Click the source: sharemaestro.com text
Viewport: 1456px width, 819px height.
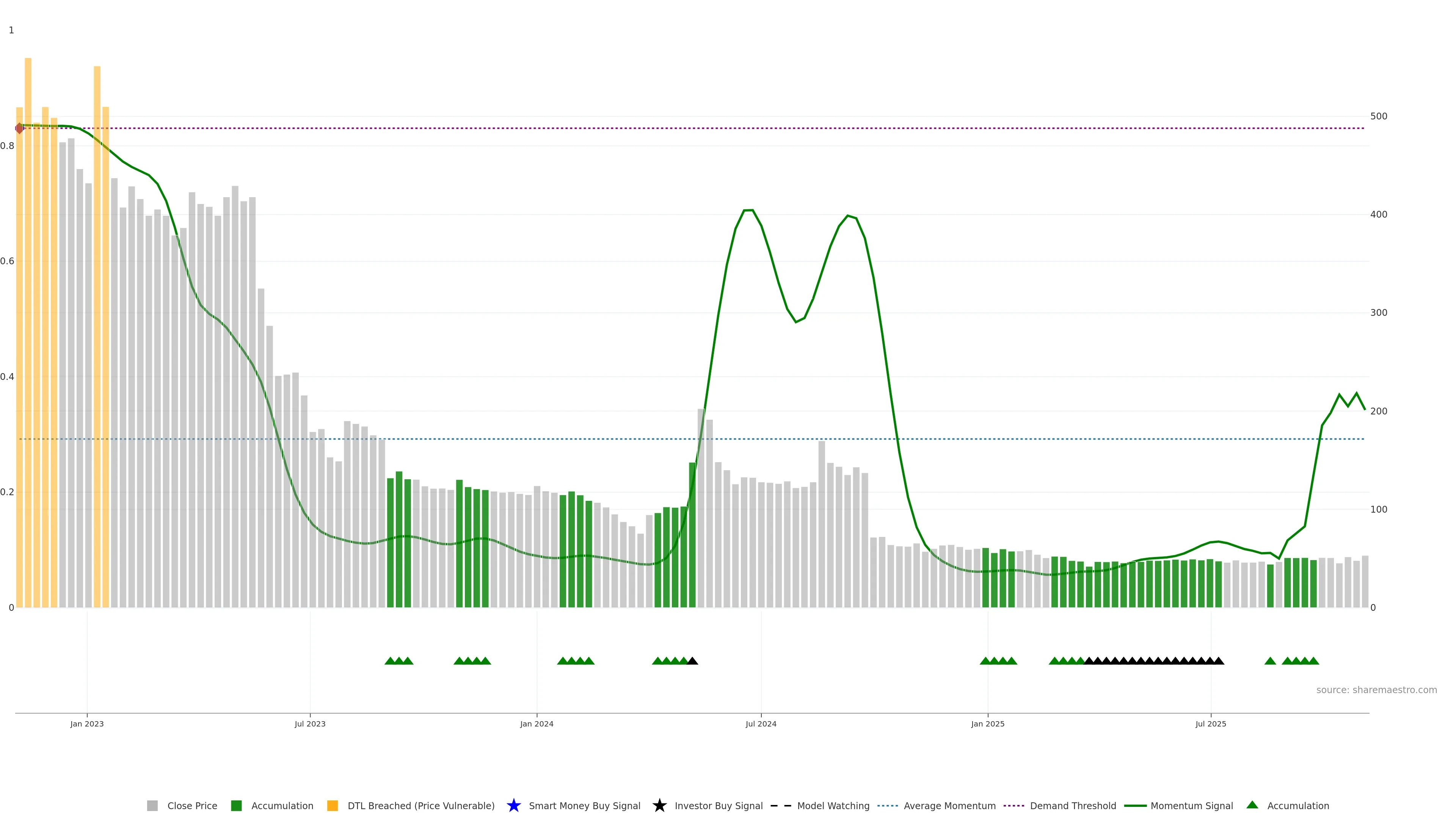(x=1376, y=690)
